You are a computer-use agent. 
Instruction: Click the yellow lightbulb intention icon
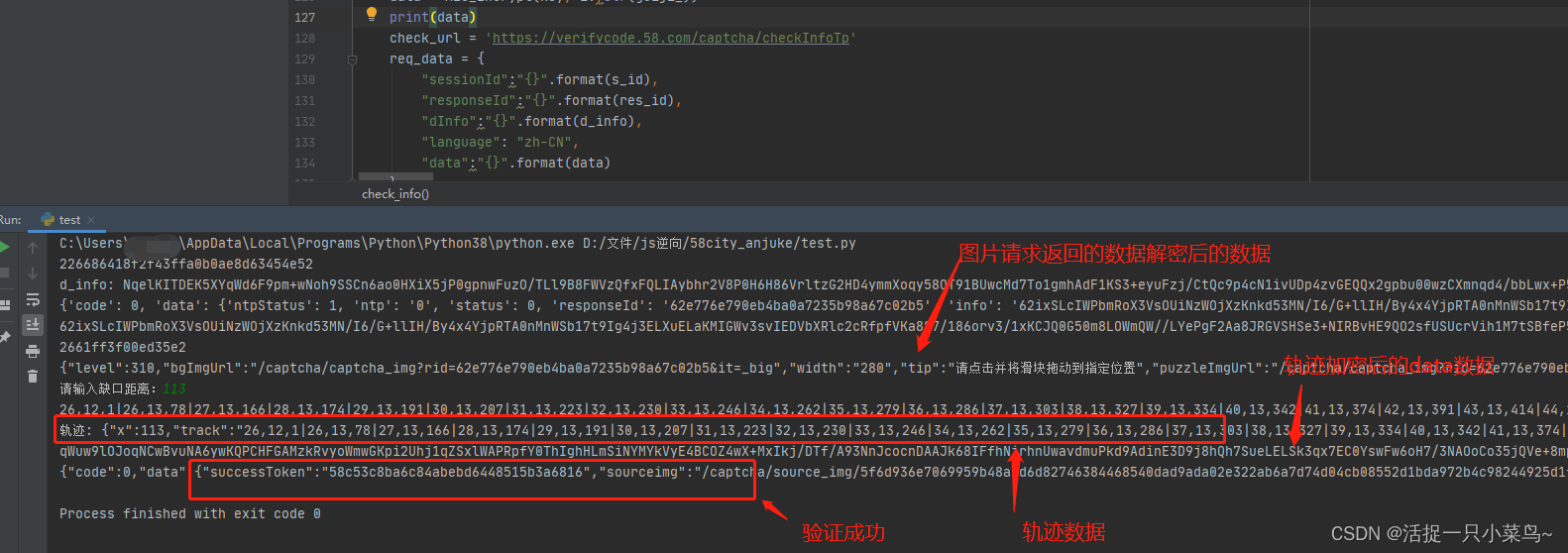click(x=372, y=15)
